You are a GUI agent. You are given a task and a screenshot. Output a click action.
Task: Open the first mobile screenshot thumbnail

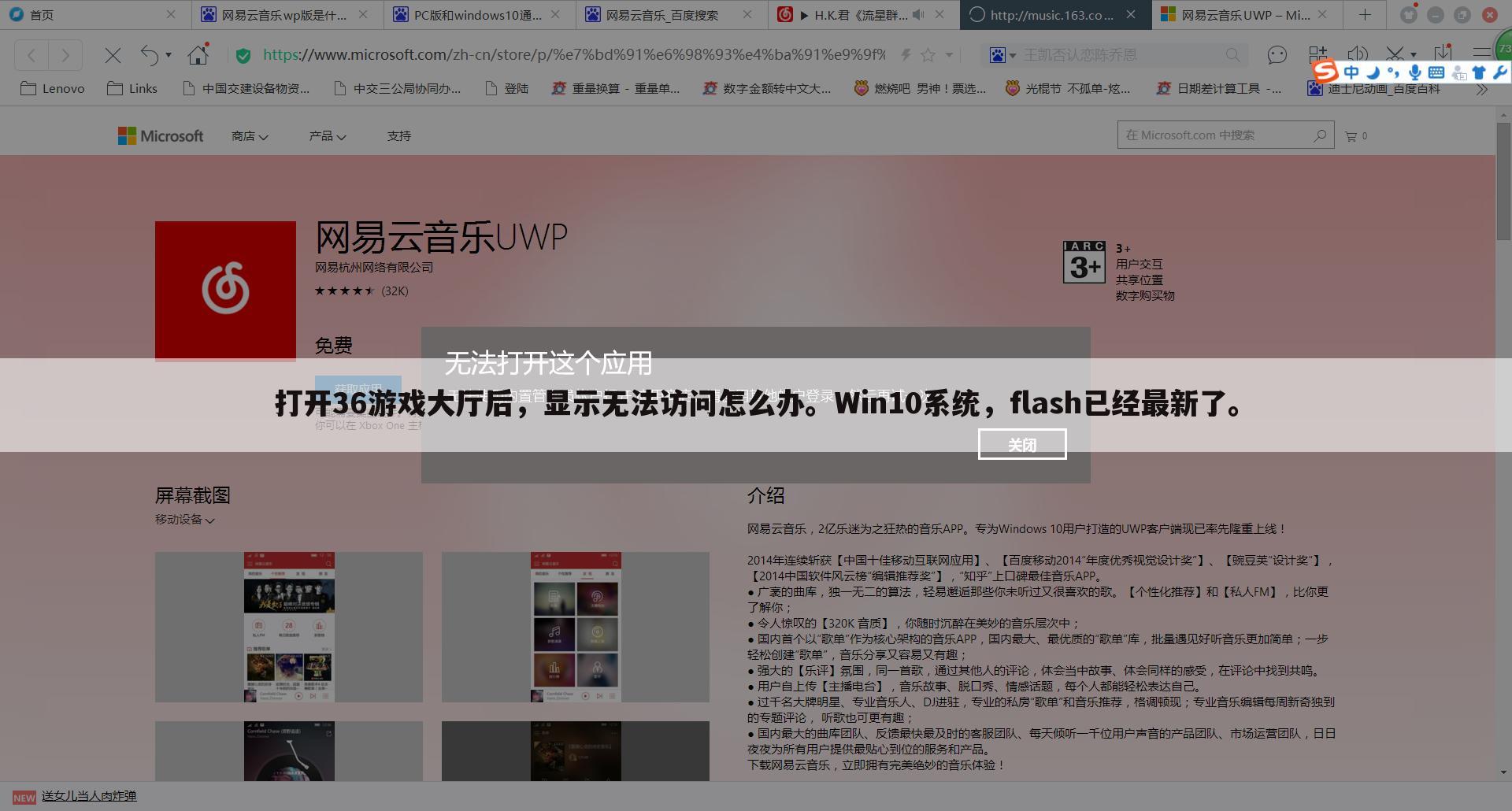coord(289,627)
